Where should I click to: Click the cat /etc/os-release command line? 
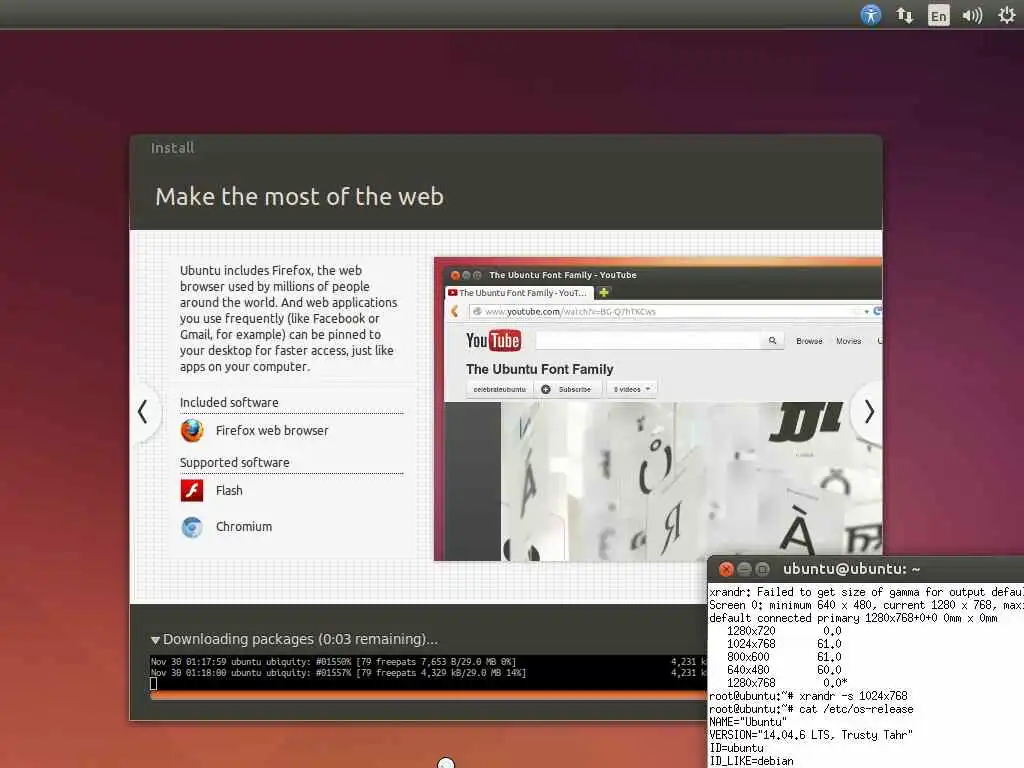(x=812, y=709)
